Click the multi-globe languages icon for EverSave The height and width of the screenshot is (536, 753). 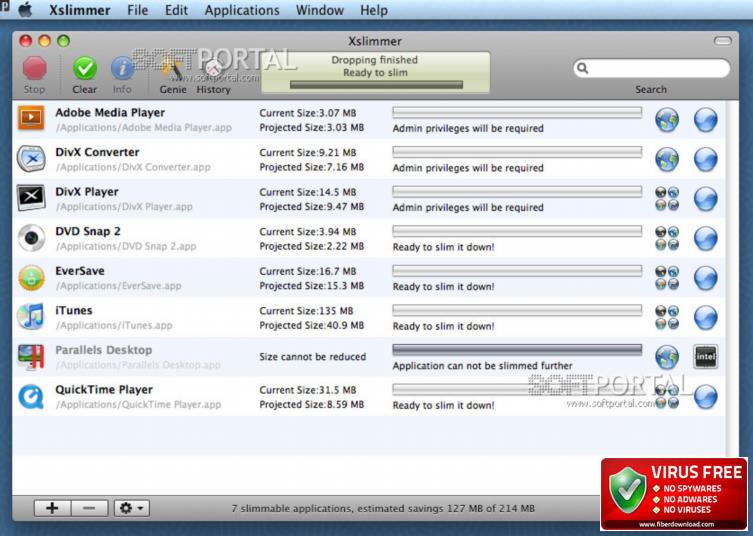pos(667,278)
